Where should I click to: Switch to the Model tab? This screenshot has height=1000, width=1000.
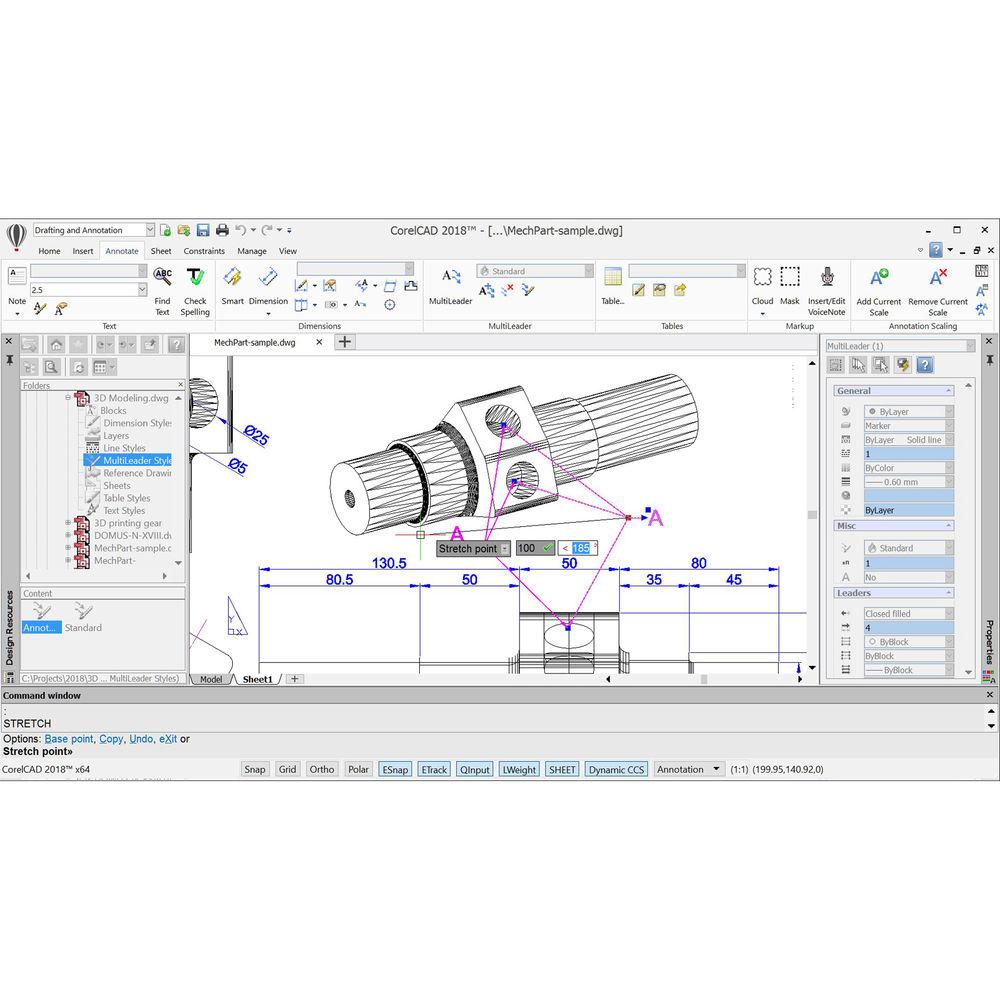[210, 679]
